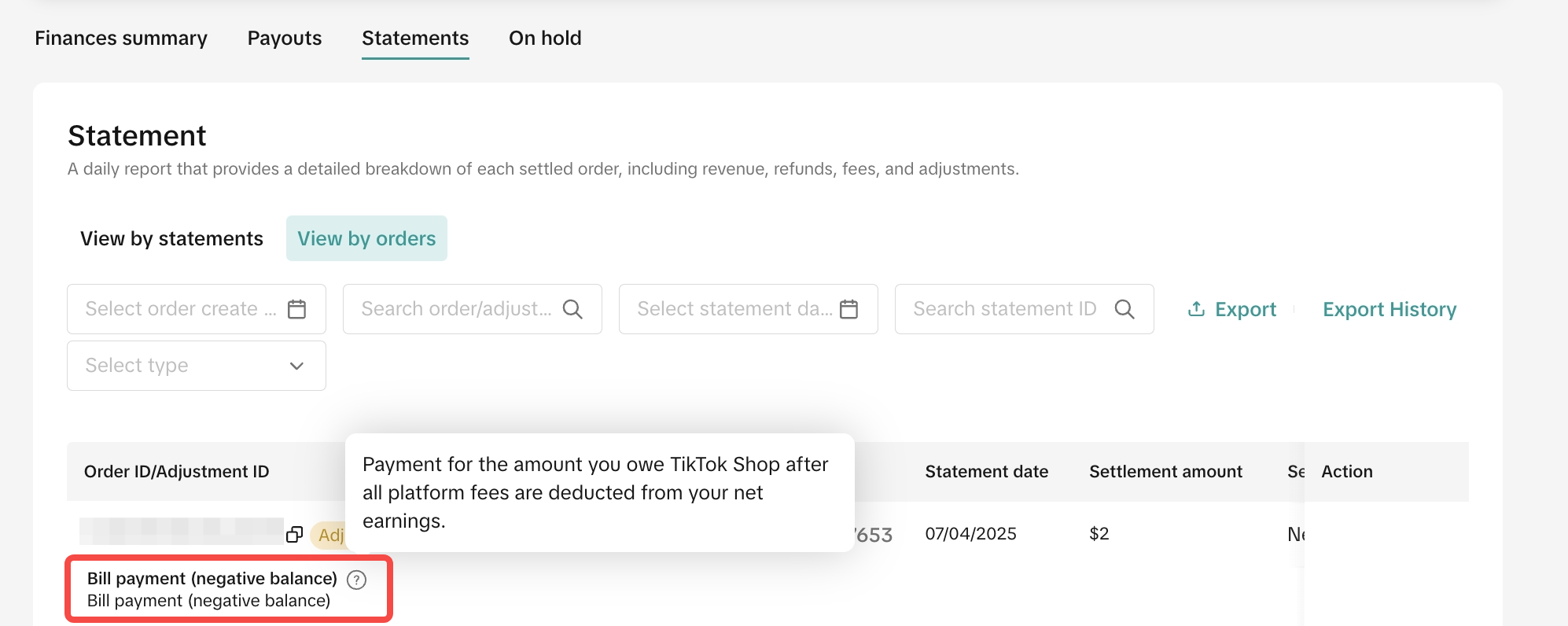This screenshot has height=626, width=1568.
Task: Click the help icon beside Bill payment
Action: point(356,580)
